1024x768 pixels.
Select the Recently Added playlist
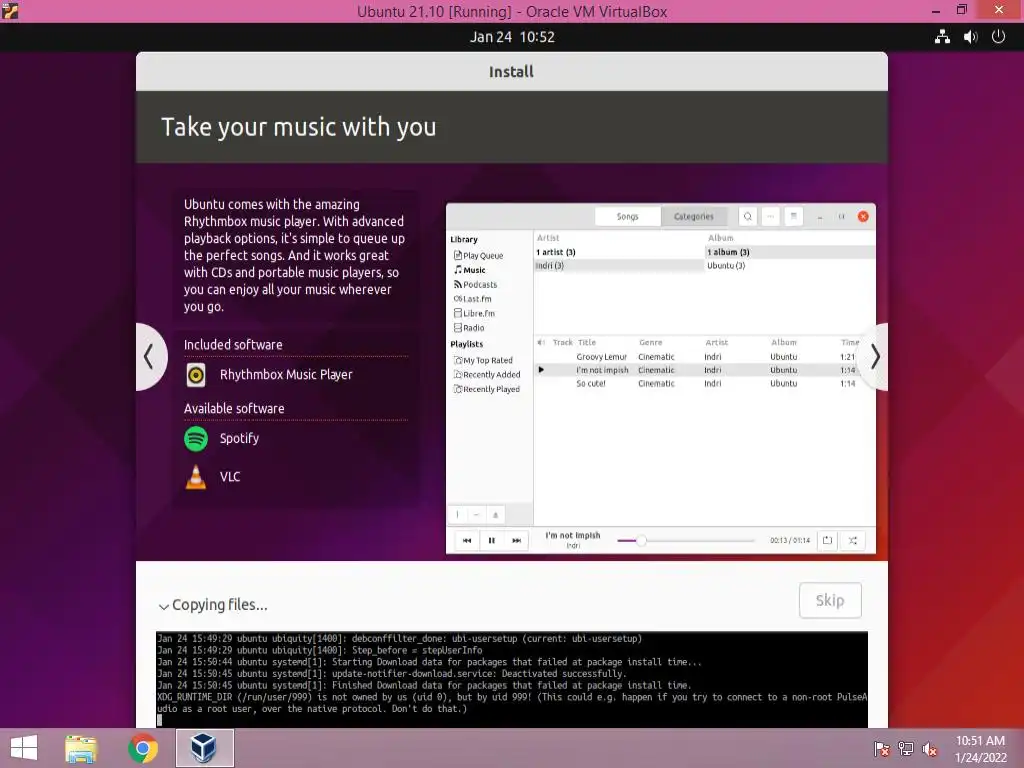(488, 375)
